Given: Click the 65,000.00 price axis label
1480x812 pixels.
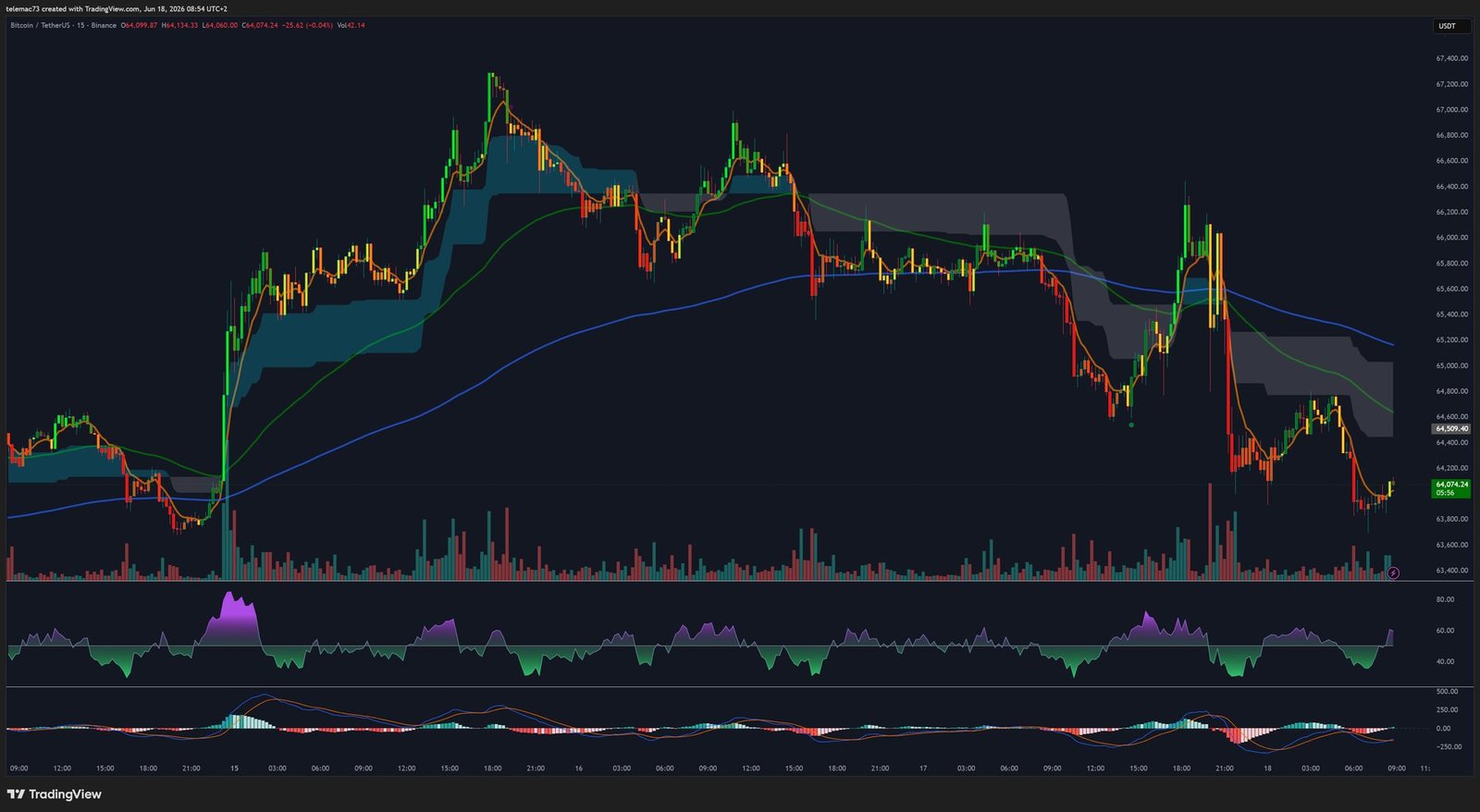Looking at the screenshot, I should (1452, 366).
